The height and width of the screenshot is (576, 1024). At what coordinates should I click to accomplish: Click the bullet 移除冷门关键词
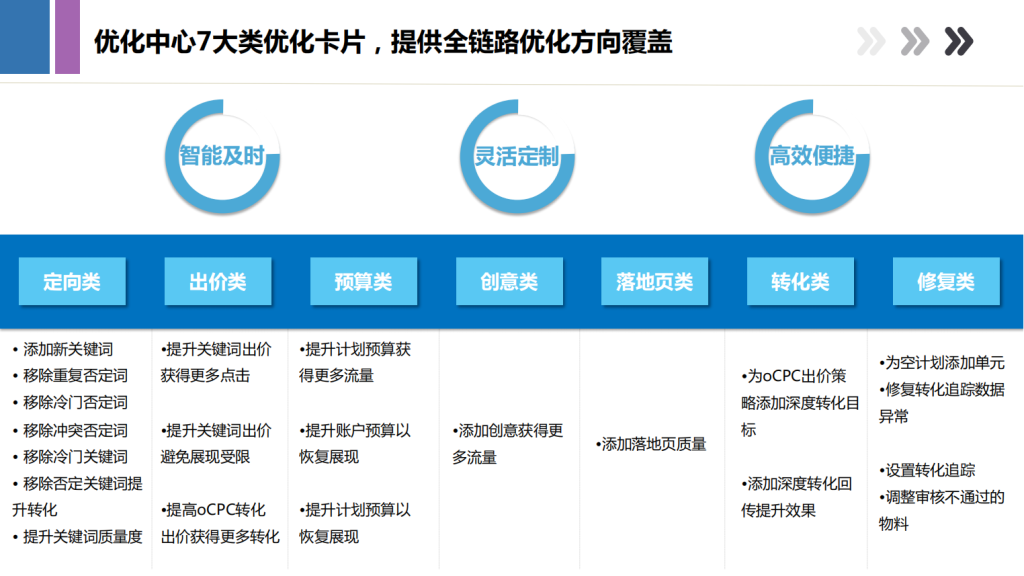(70, 456)
